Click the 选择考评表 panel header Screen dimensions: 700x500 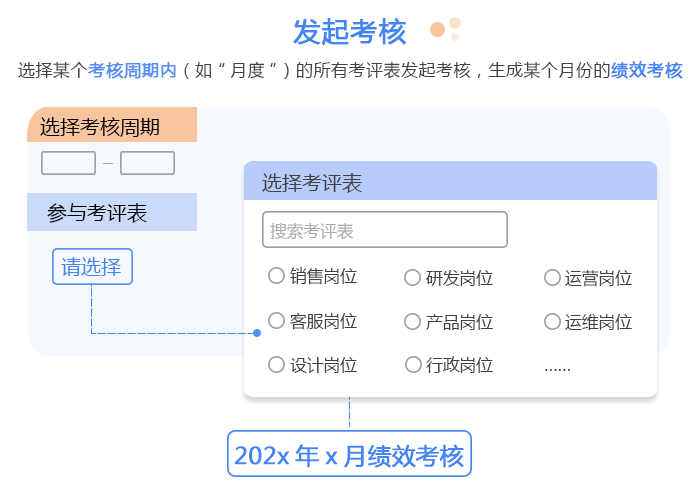point(450,182)
